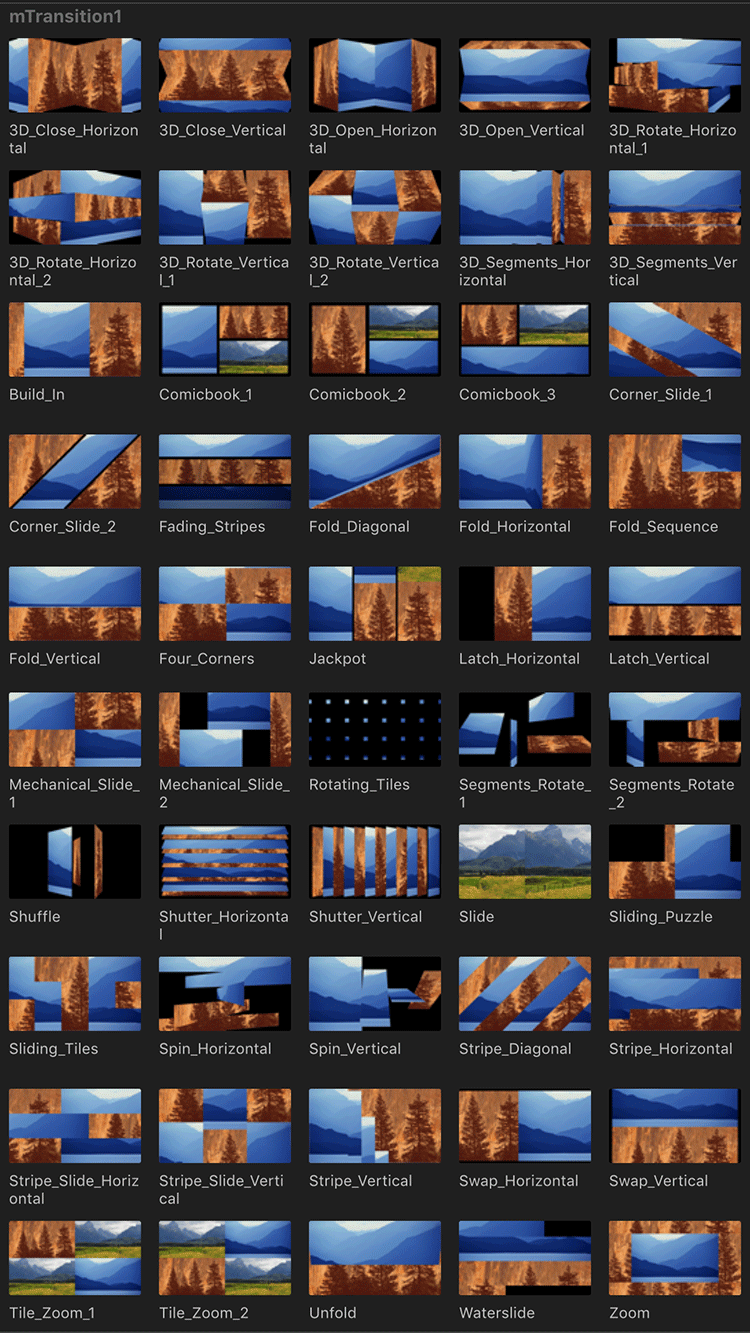The image size is (750, 1333).
Task: Click the Jackpot label text
Action: pos(338,659)
